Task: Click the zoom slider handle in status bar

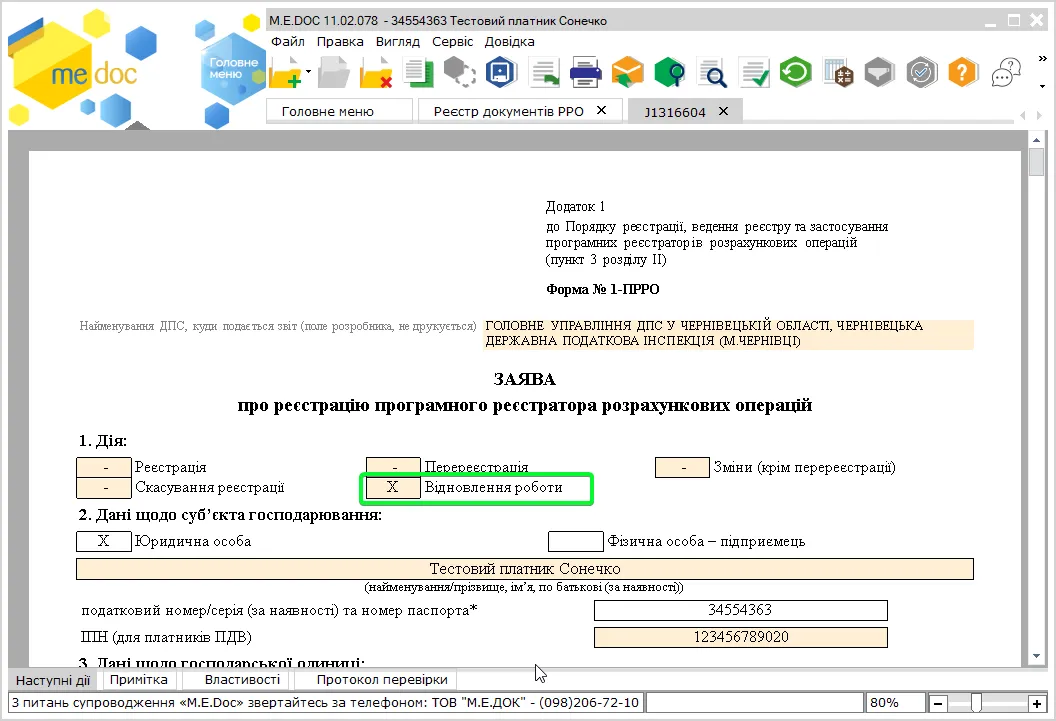Action: (x=975, y=703)
